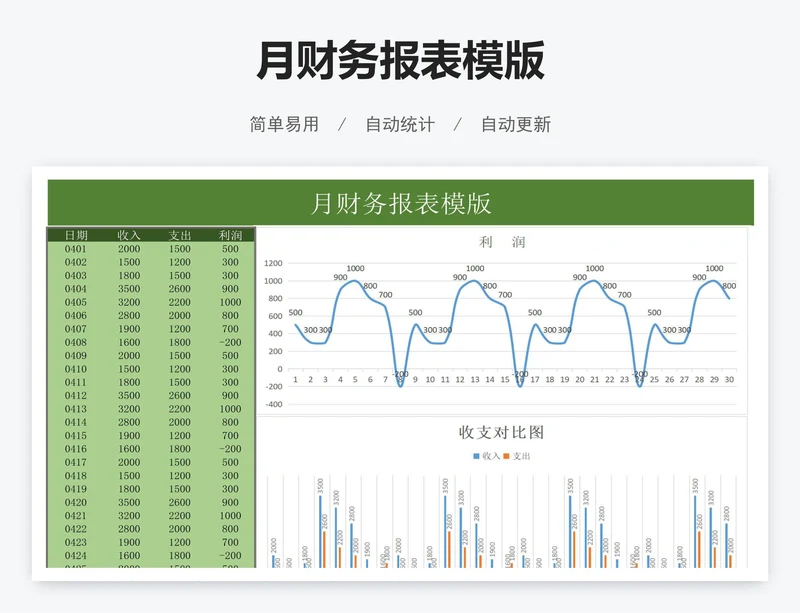Click the 1000 data label above day 29
The height and width of the screenshot is (613, 800).
(714, 268)
